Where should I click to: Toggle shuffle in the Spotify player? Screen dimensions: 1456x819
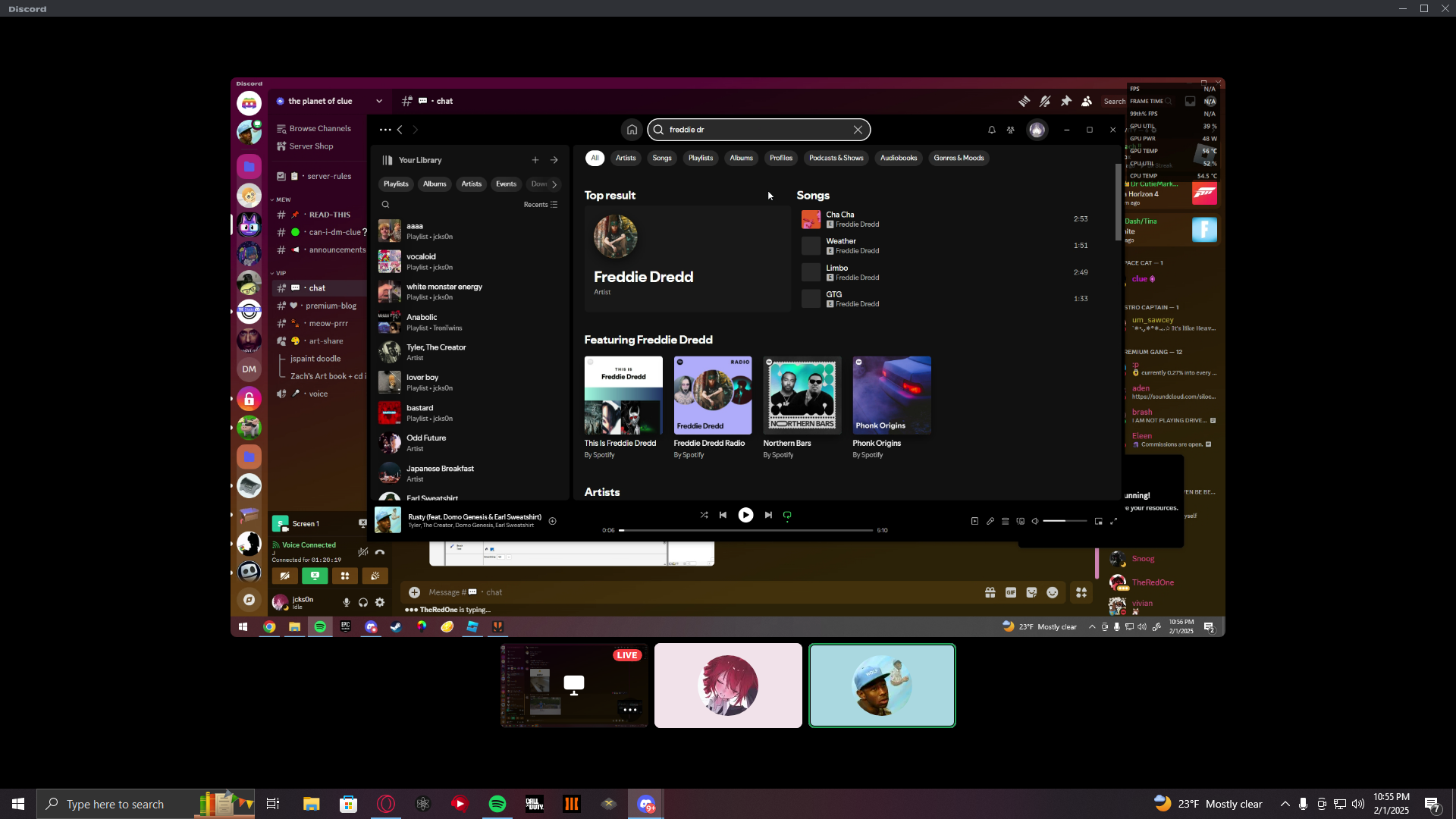tap(704, 515)
